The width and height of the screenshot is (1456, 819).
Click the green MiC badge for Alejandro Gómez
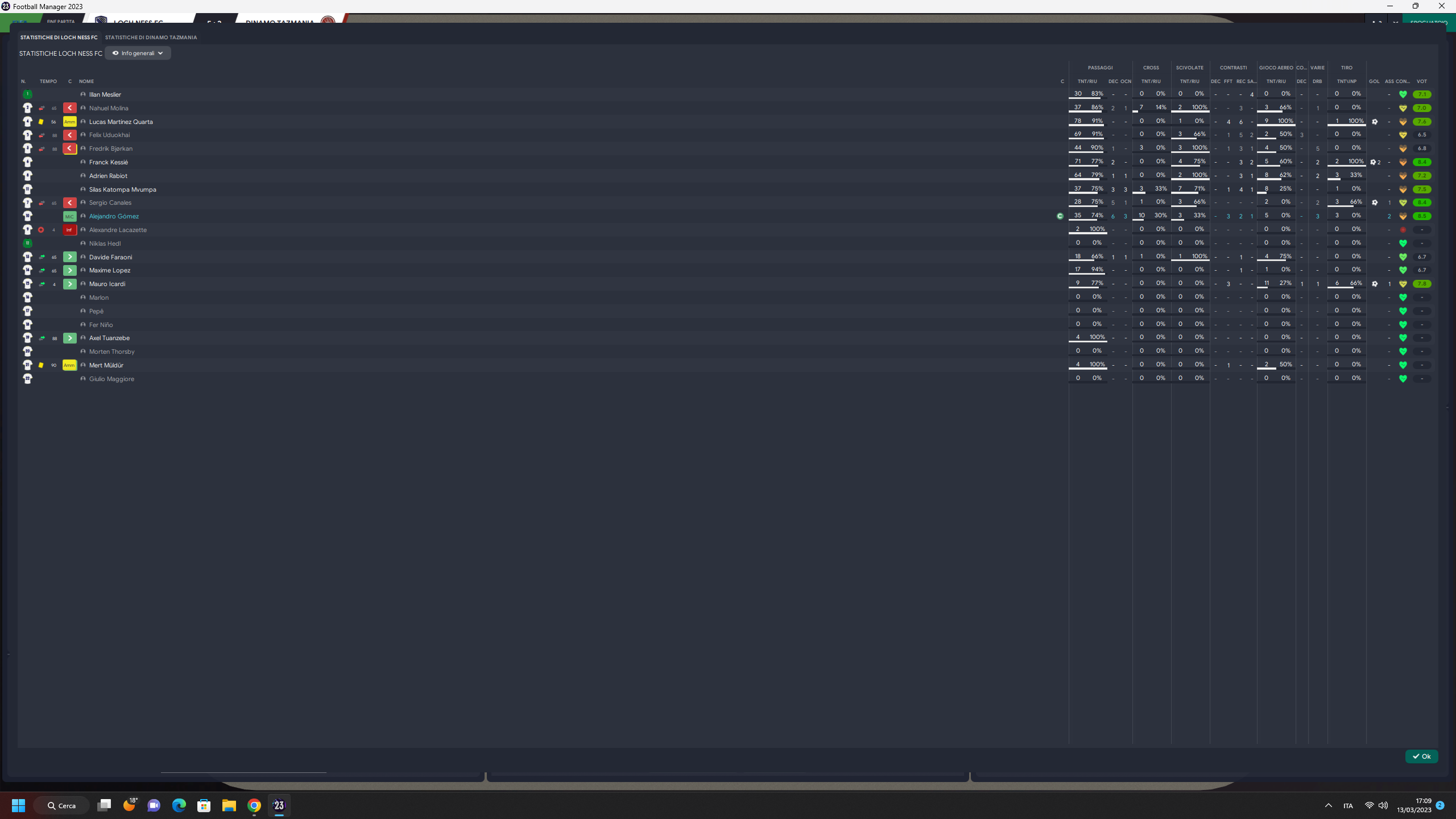coord(69,216)
